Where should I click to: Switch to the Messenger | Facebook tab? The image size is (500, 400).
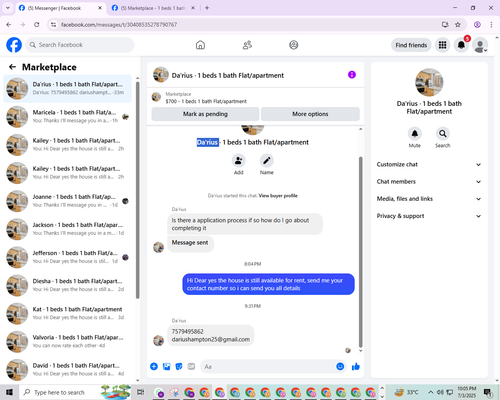pos(60,8)
